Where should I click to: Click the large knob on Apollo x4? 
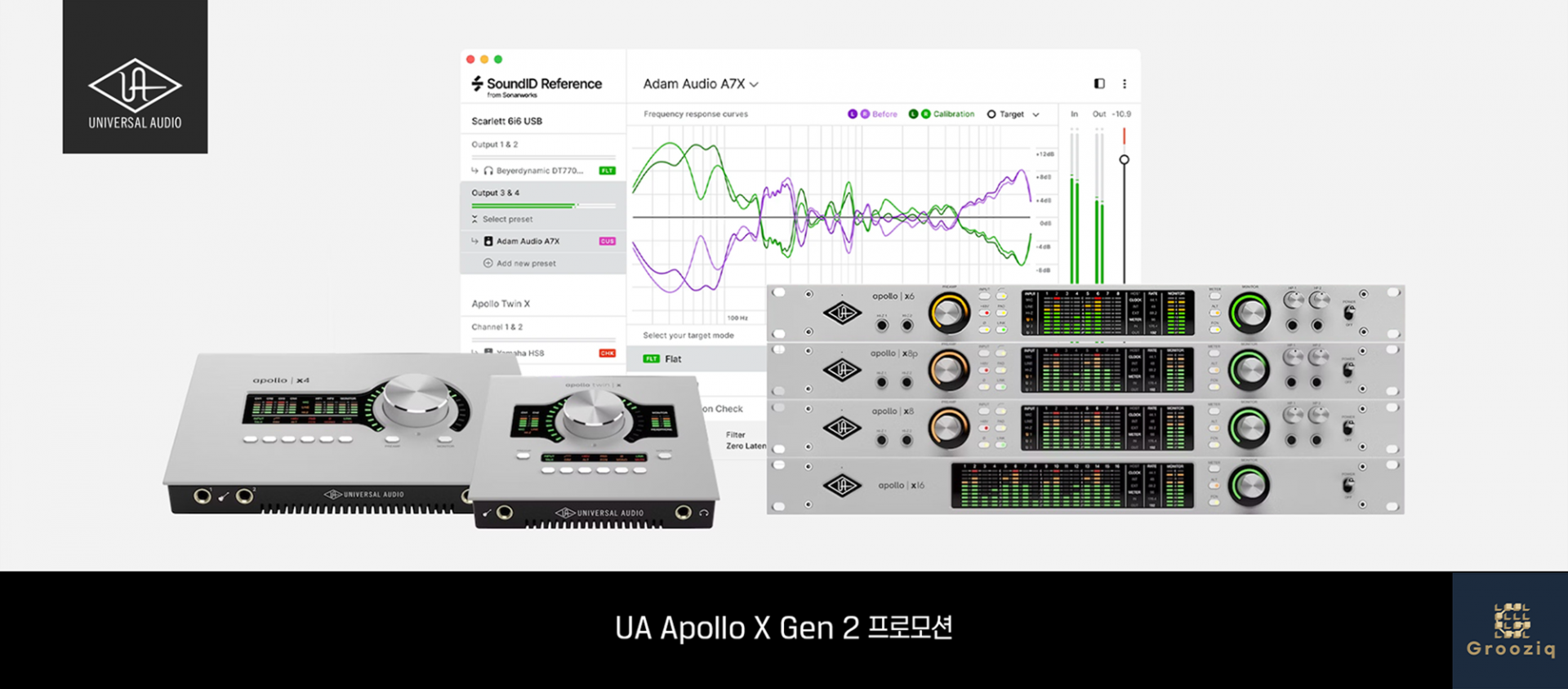click(x=416, y=401)
